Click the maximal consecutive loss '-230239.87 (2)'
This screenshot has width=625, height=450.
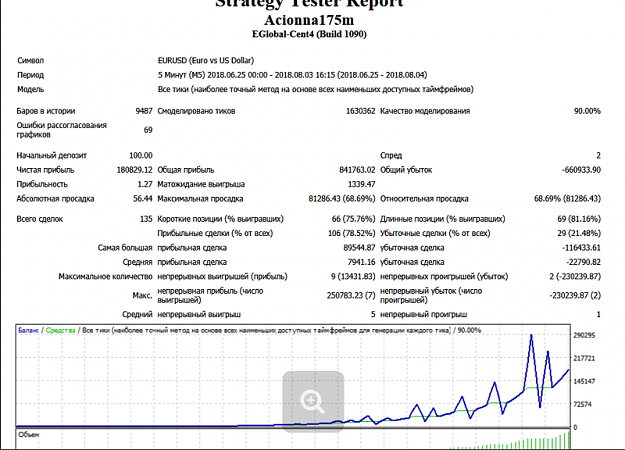pyautogui.click(x=575, y=295)
